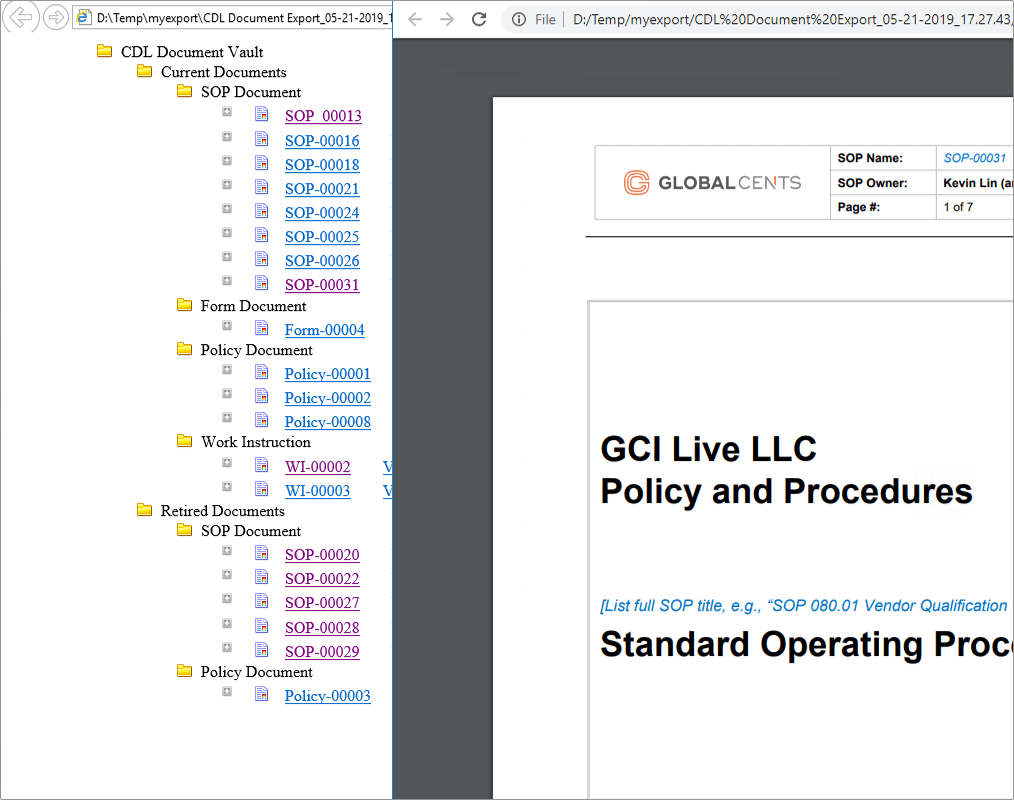Click the Chrome address bar file path
Image resolution: width=1014 pixels, height=800 pixels.
point(792,19)
